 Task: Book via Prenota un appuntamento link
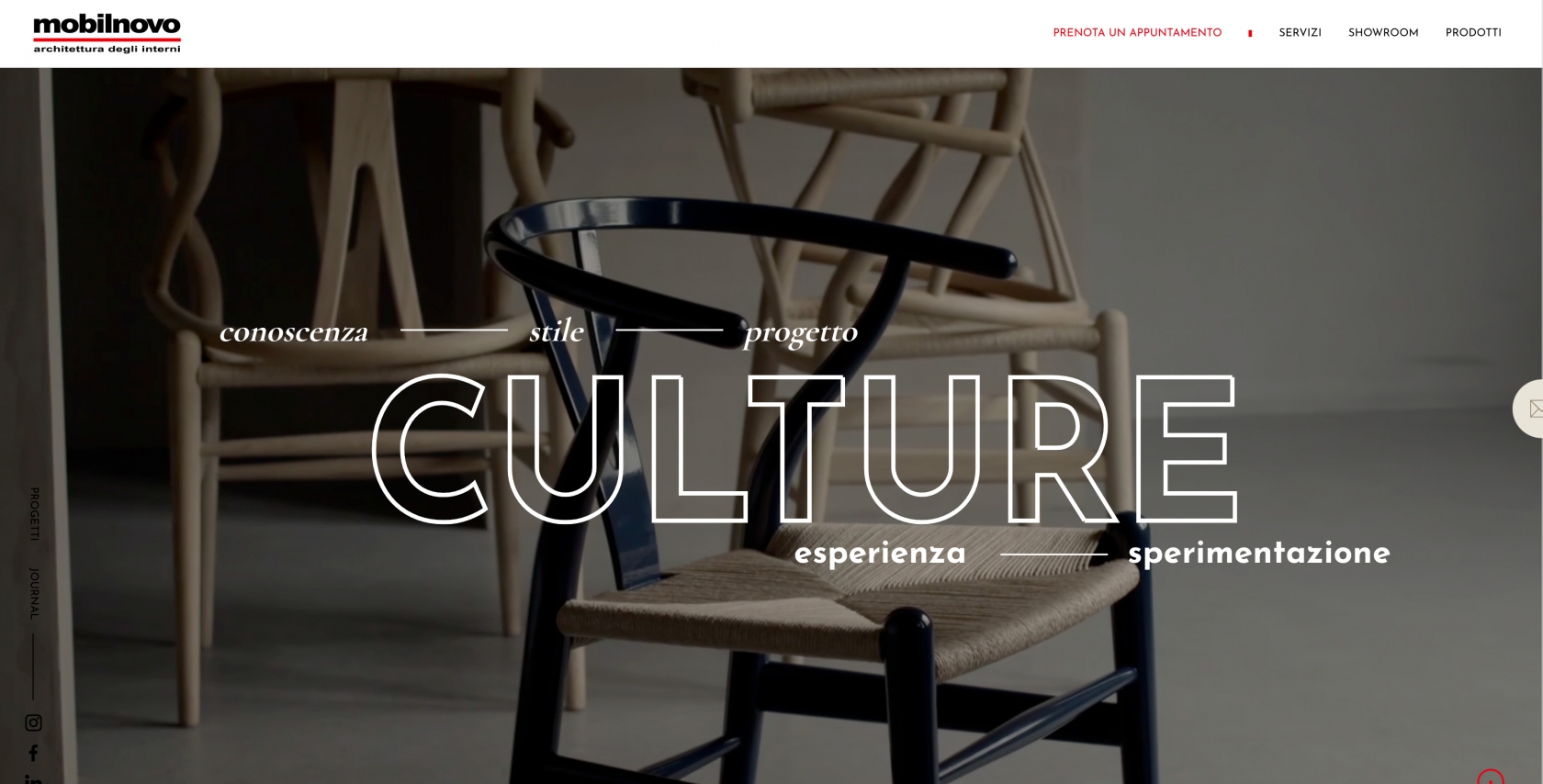point(1137,32)
